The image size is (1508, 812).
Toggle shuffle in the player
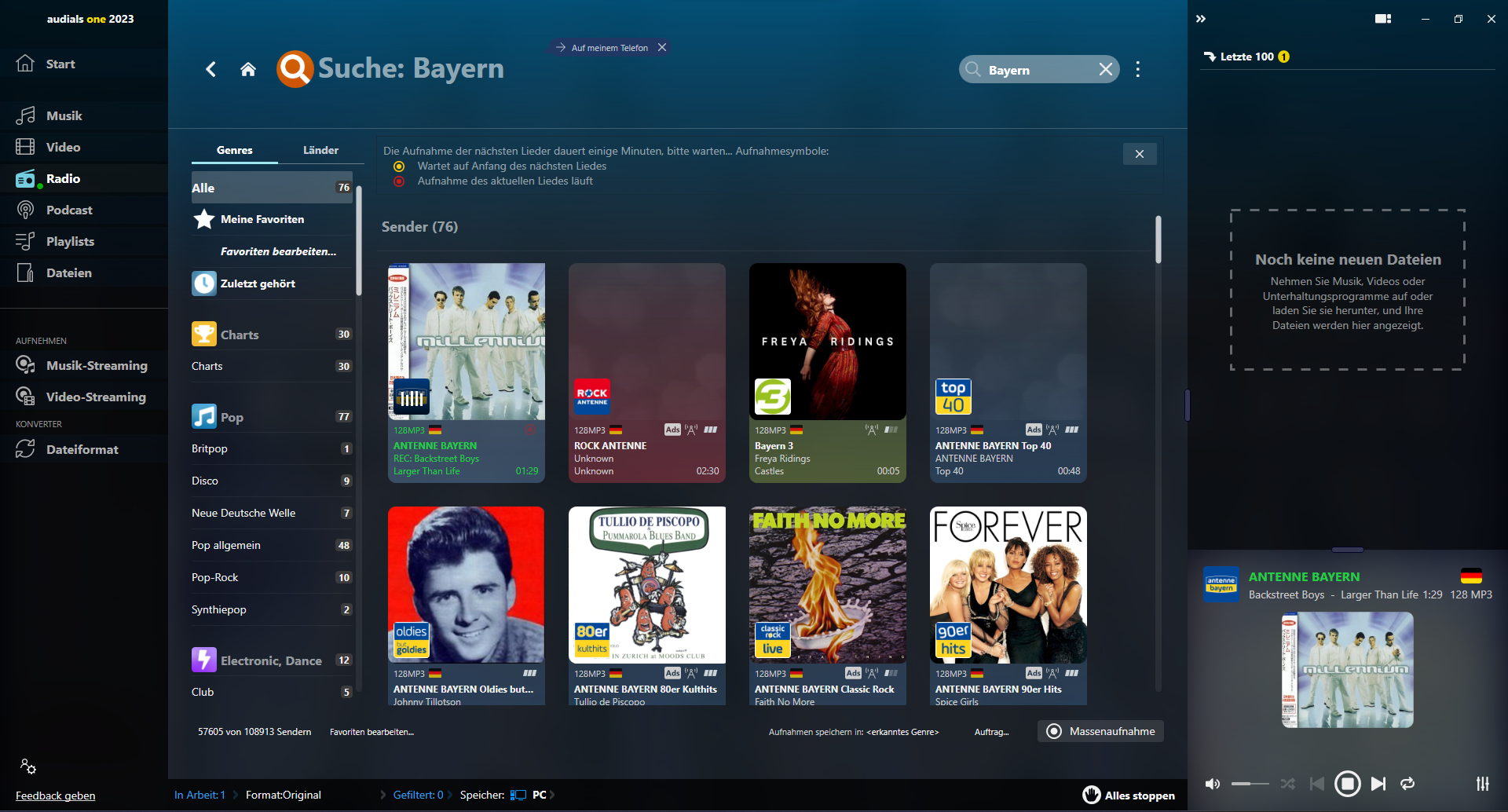1288,784
